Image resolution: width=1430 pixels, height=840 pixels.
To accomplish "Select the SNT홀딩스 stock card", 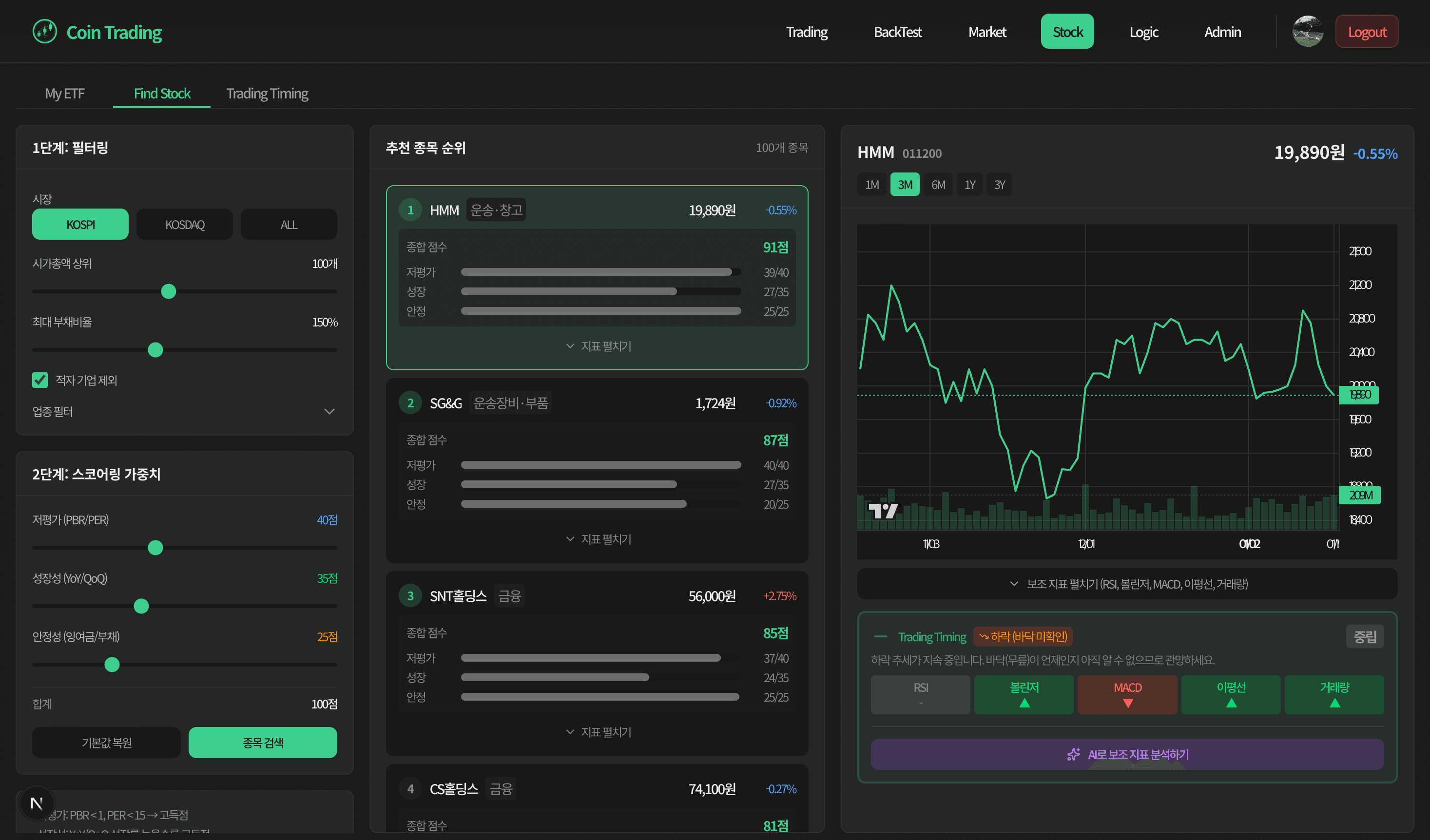I will click(x=597, y=664).
